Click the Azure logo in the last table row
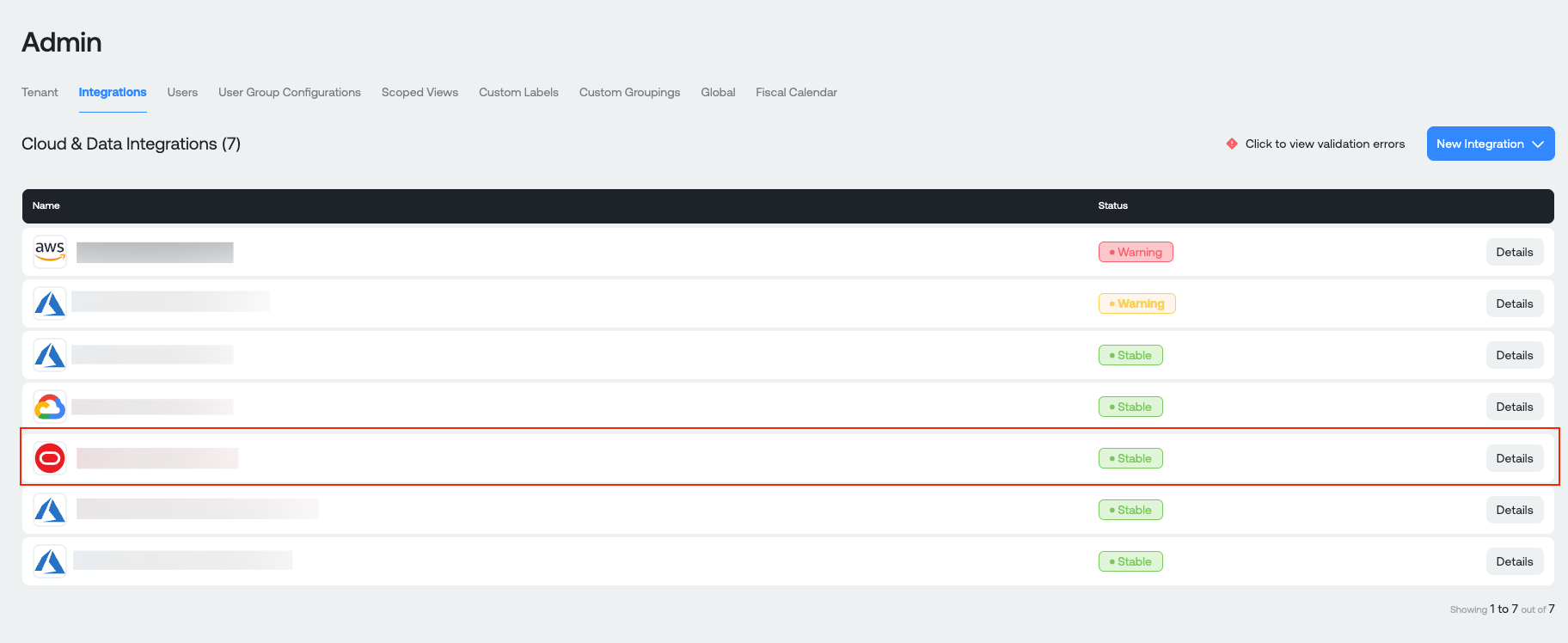 tap(50, 561)
